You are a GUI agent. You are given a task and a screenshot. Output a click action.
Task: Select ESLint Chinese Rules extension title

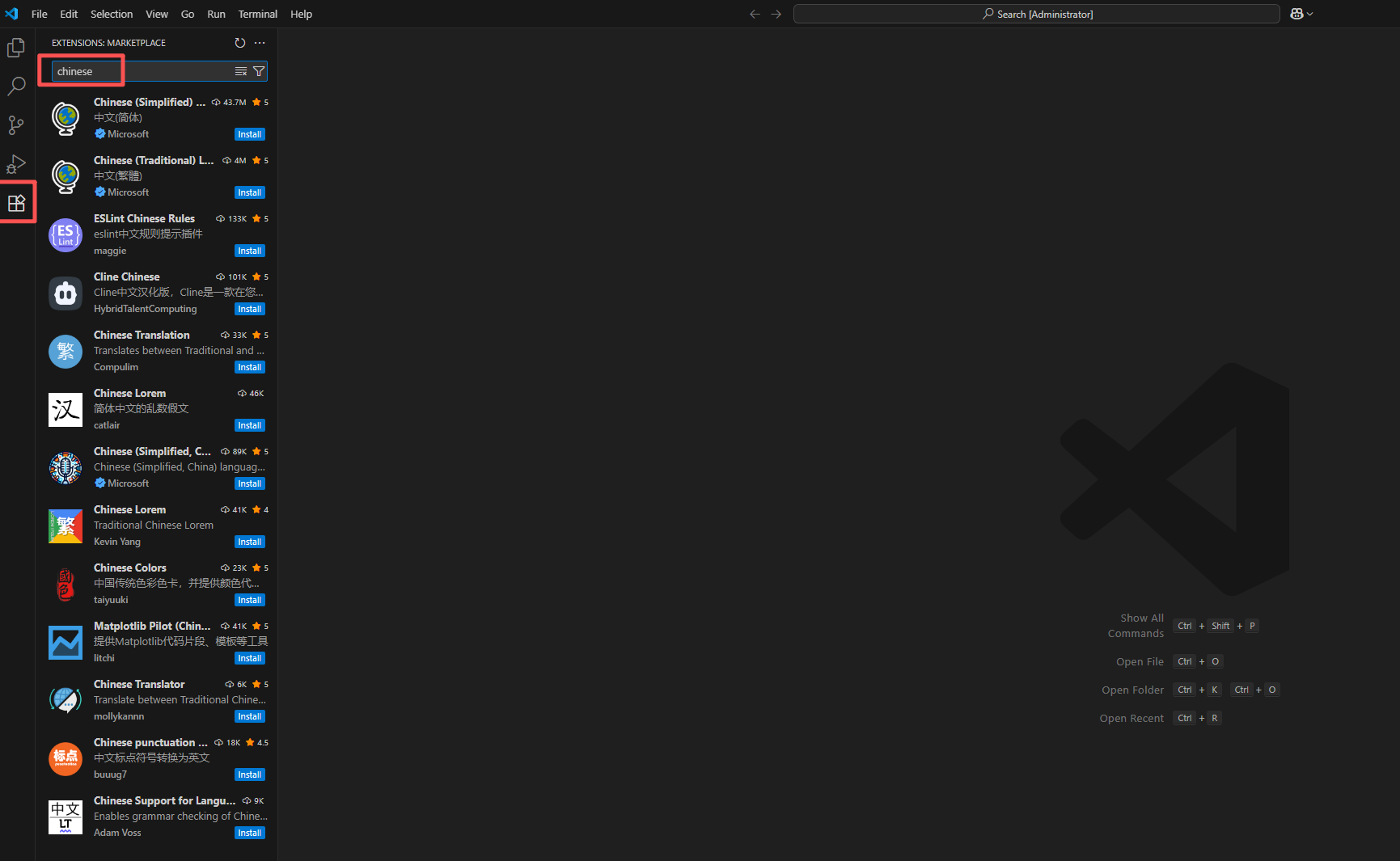(144, 218)
